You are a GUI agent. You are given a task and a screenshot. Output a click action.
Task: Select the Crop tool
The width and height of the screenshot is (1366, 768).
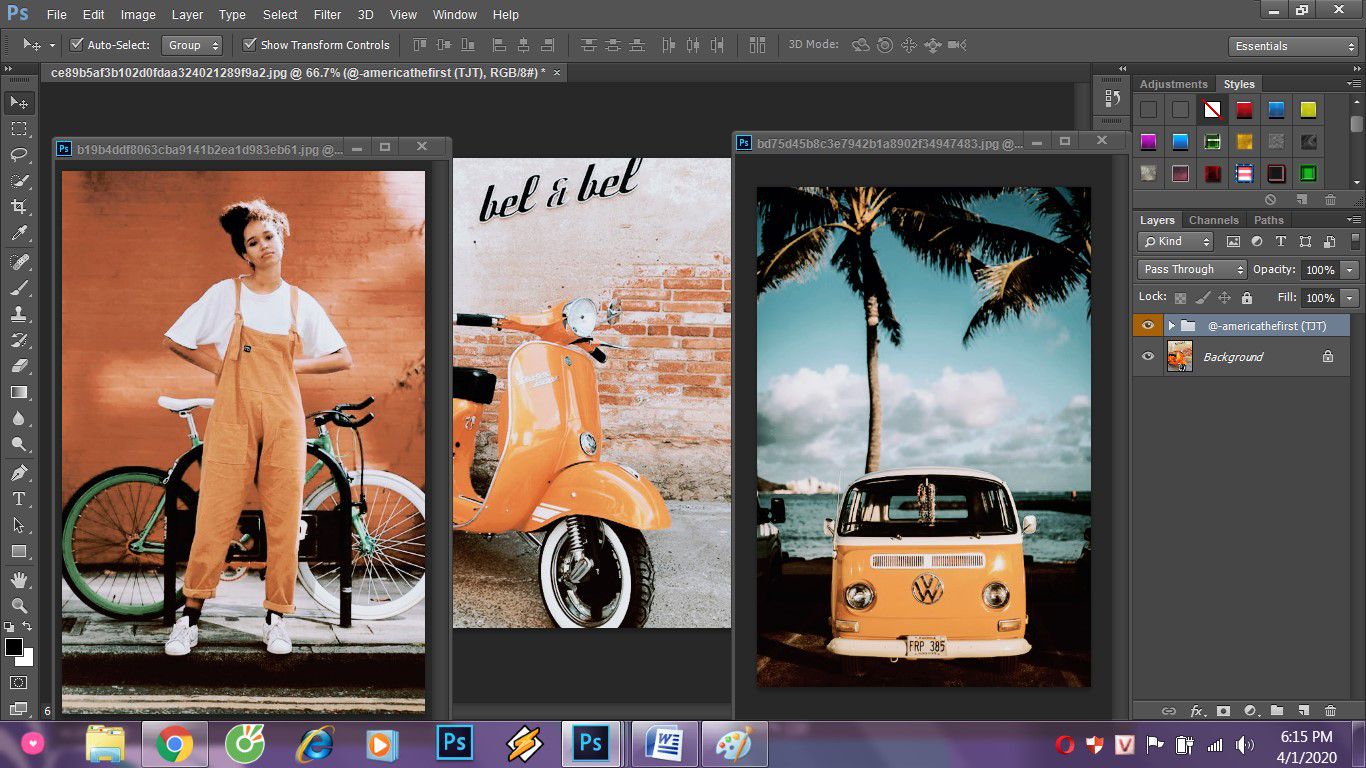pyautogui.click(x=18, y=207)
